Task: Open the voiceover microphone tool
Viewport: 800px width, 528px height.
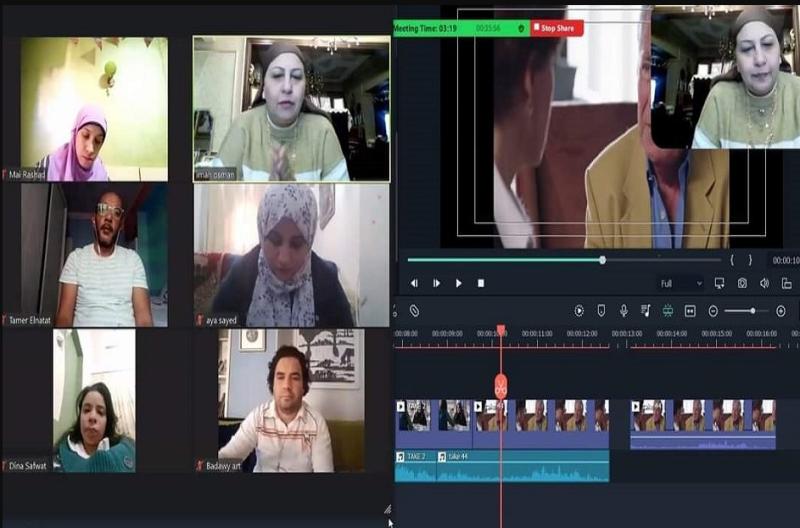Action: pos(623,311)
